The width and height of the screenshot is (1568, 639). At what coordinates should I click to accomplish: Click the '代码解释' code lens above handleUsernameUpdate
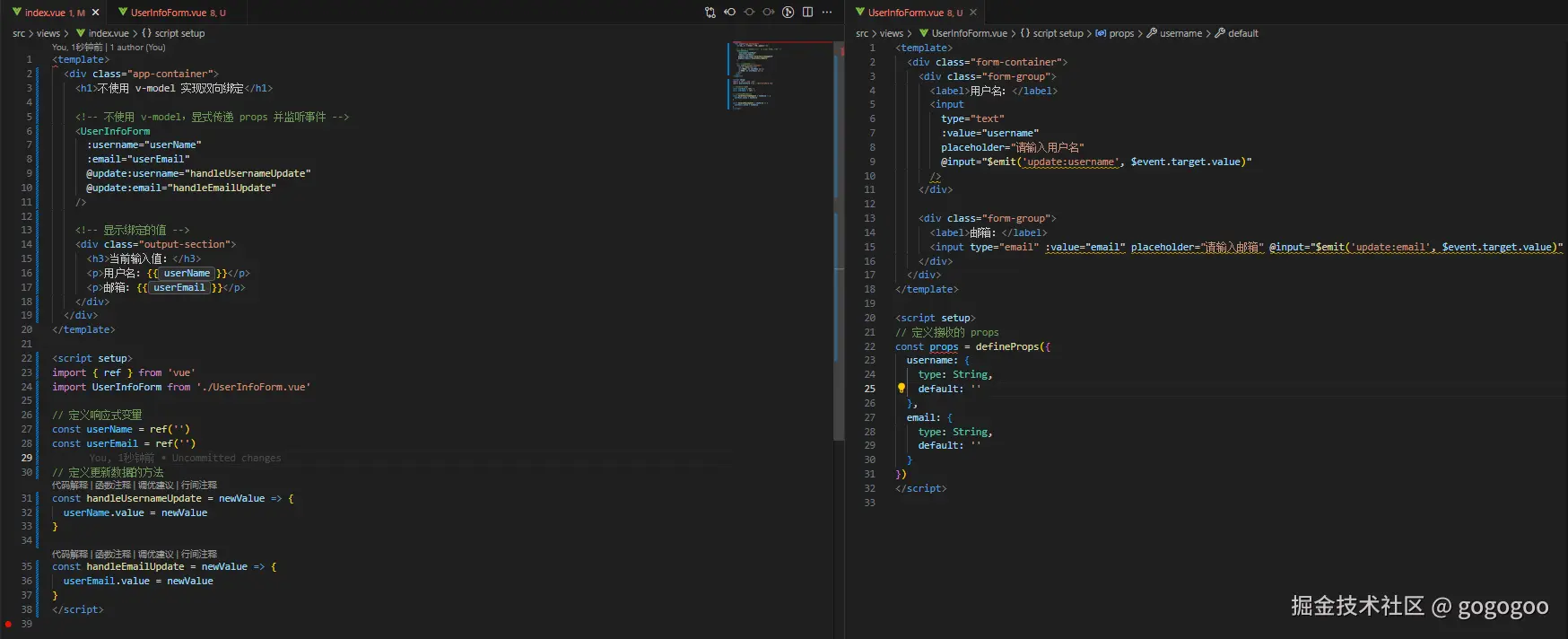[x=70, y=486]
